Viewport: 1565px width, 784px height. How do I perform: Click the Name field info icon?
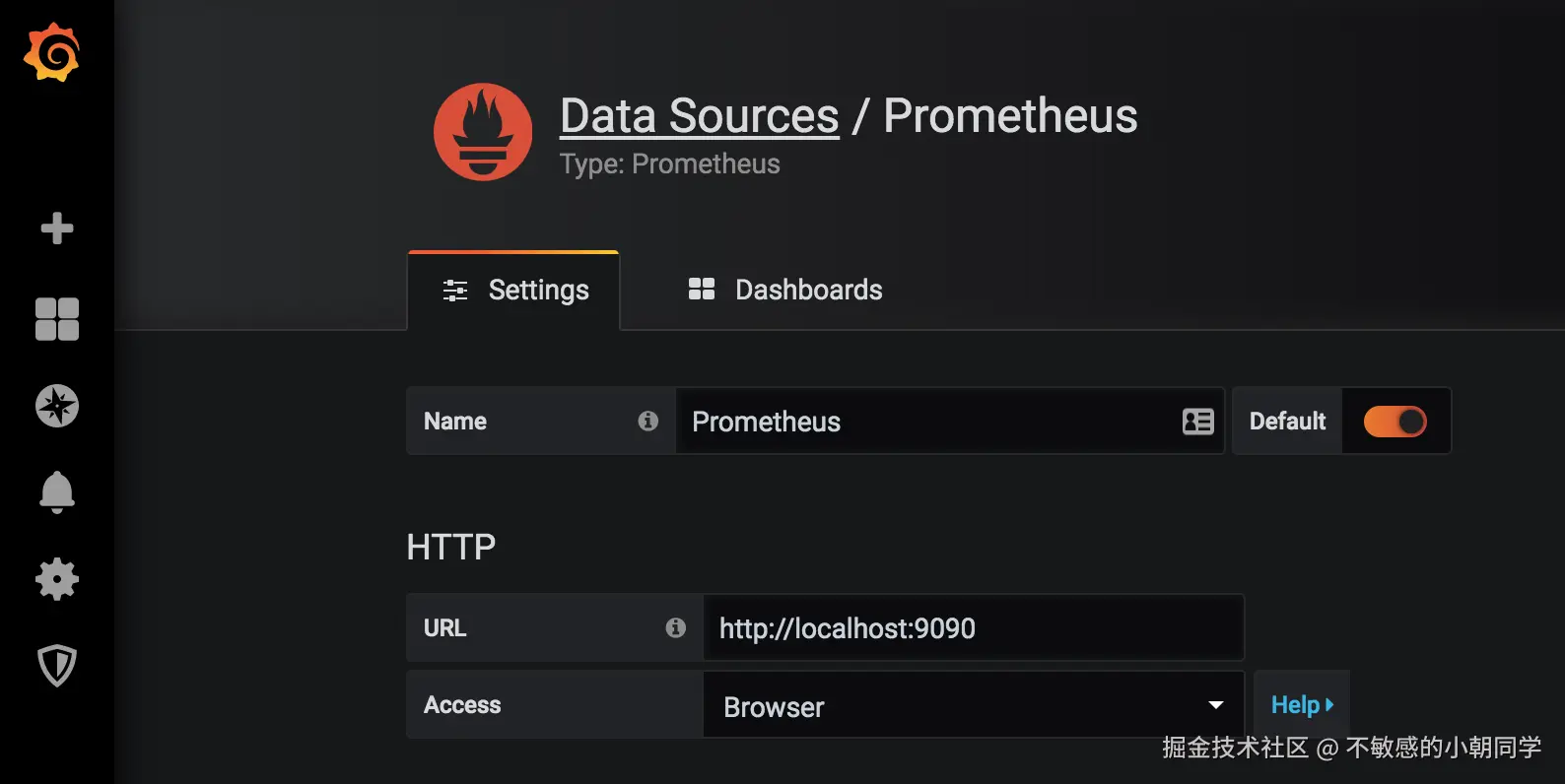coord(647,422)
